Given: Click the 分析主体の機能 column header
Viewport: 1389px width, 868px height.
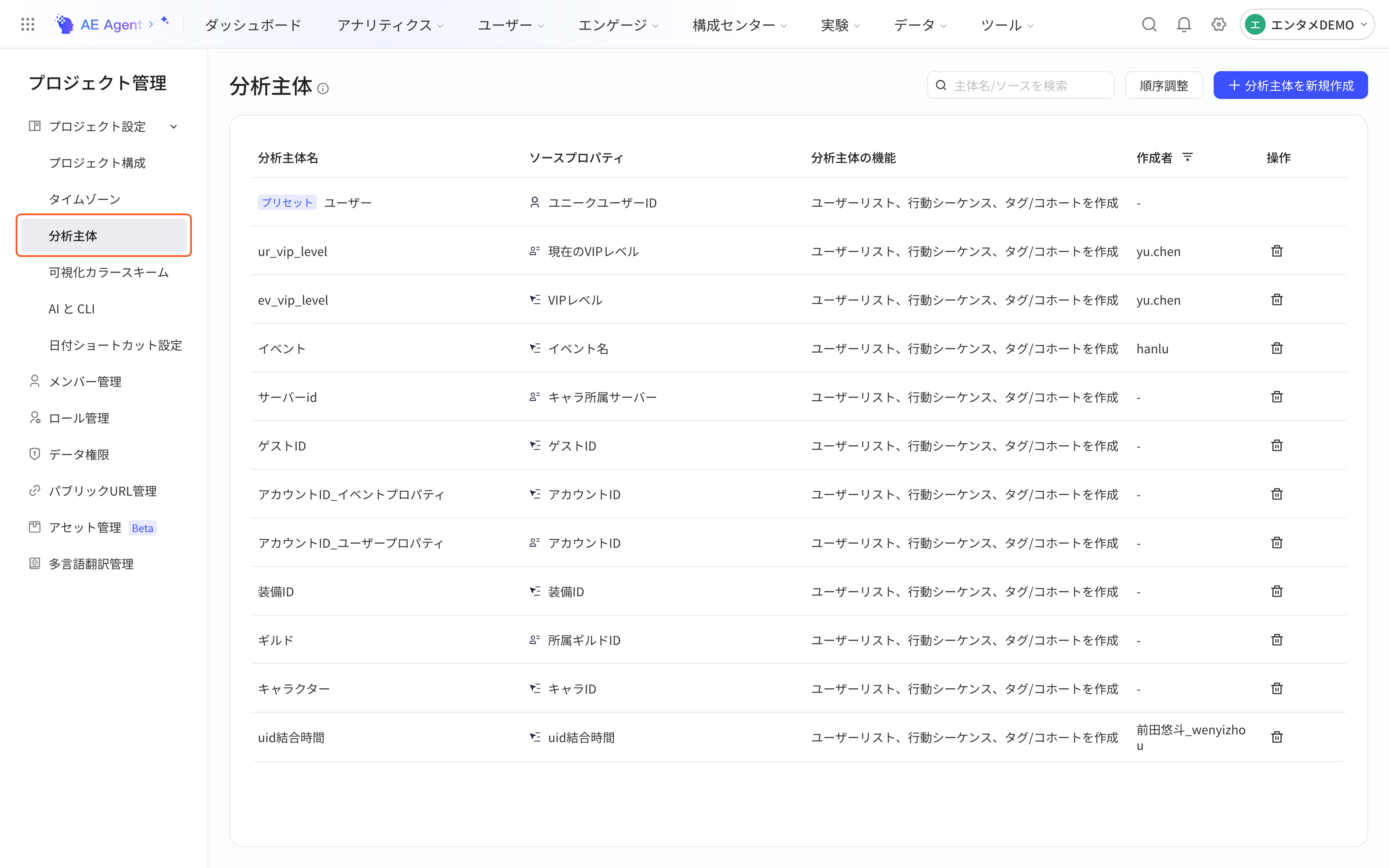Looking at the screenshot, I should coord(853,157).
